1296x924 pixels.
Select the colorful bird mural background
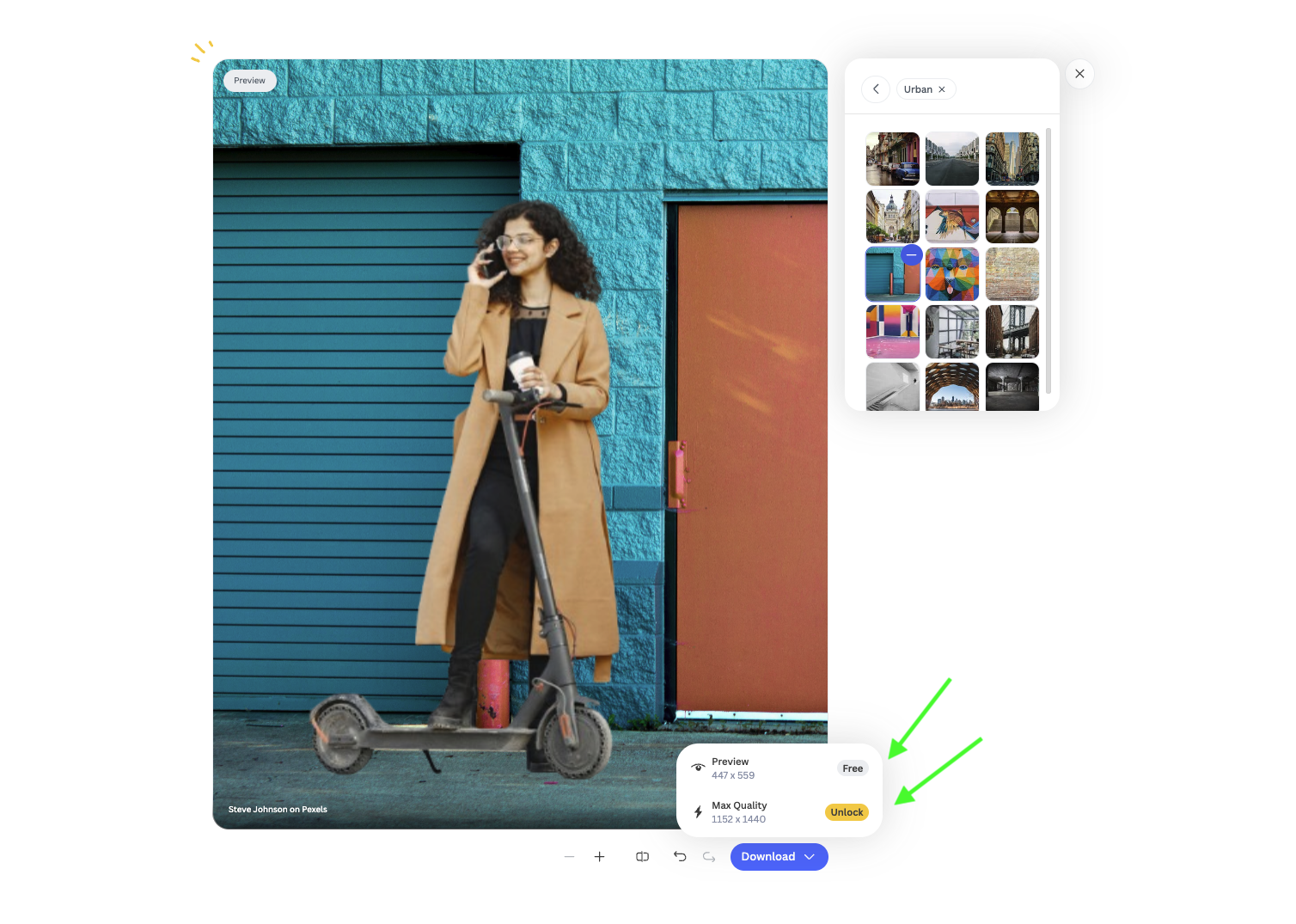tap(952, 217)
